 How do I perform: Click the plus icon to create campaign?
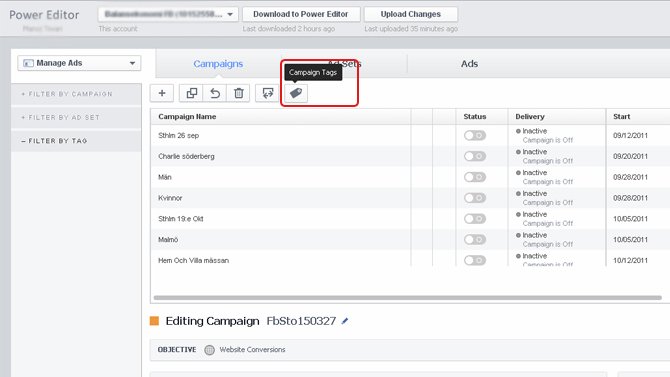[x=162, y=93]
